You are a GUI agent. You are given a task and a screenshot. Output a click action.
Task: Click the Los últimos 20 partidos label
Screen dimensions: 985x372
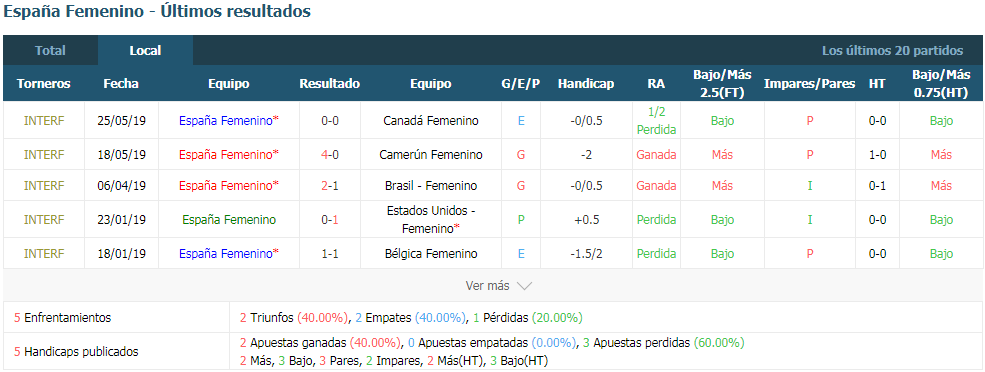coord(892,51)
